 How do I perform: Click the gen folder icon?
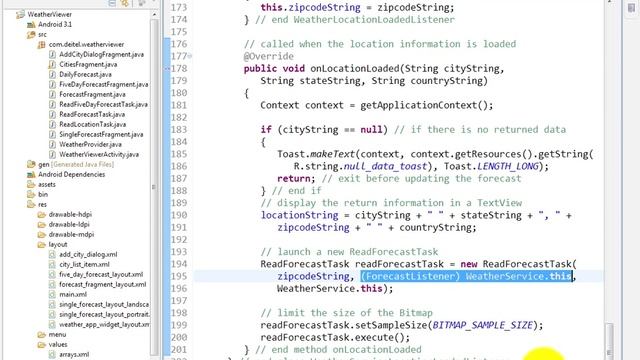(x=31, y=164)
